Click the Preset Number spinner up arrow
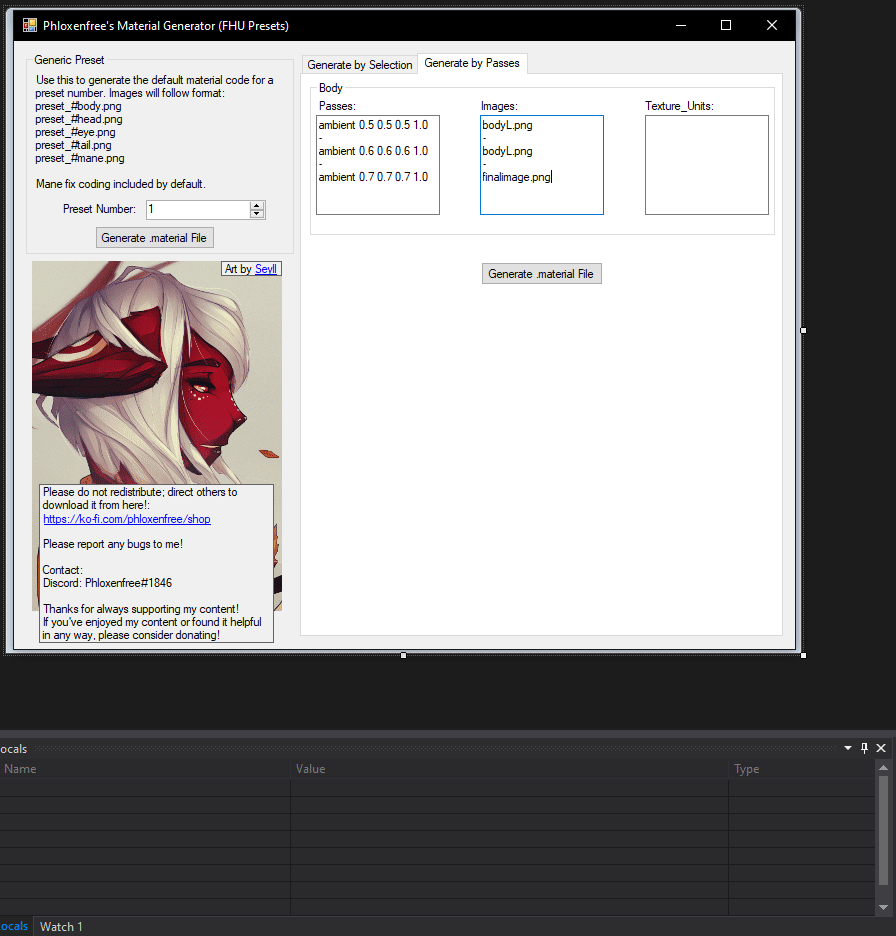 pyautogui.click(x=257, y=204)
